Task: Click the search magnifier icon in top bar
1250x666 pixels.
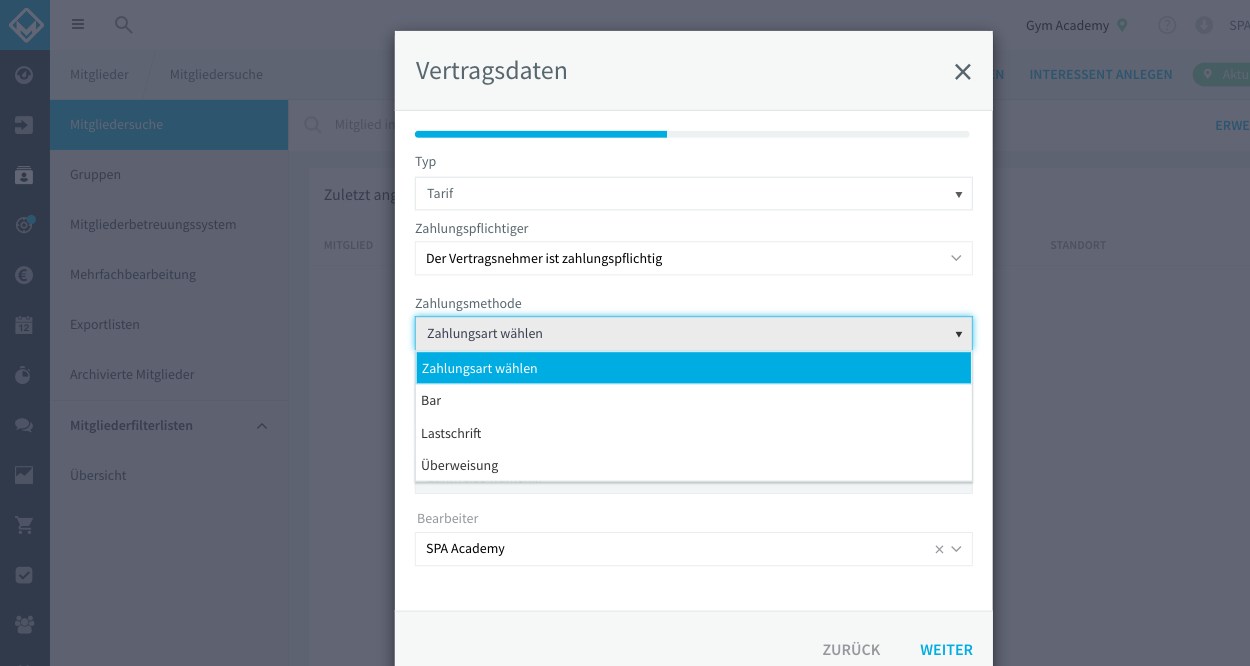Action: pyautogui.click(x=123, y=25)
